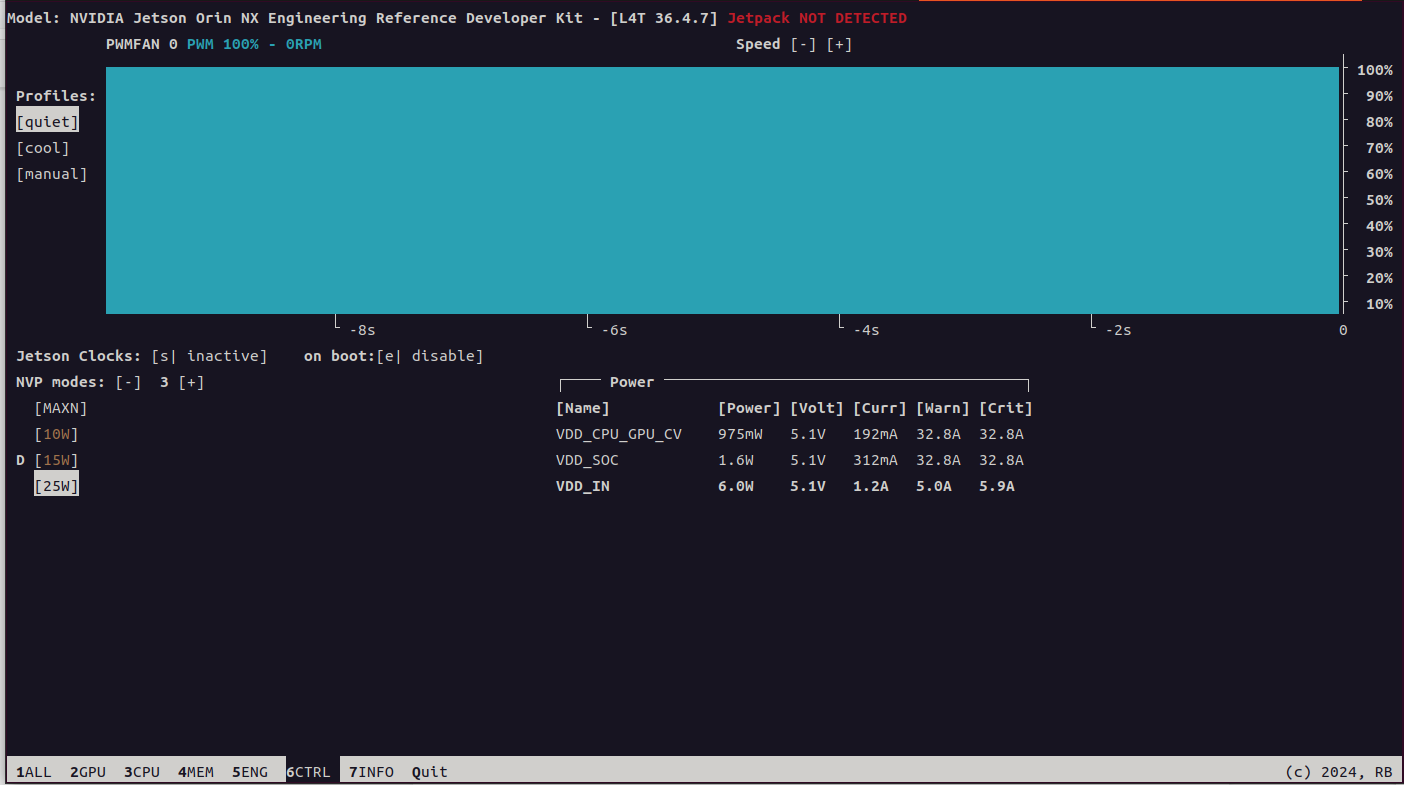Click the (c) 2024, RB credit
The image size is (1404, 785).
[1339, 772]
